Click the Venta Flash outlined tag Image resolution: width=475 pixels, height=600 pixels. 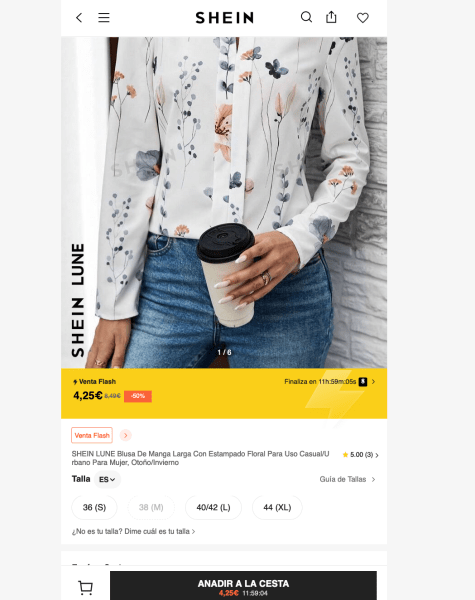point(92,435)
